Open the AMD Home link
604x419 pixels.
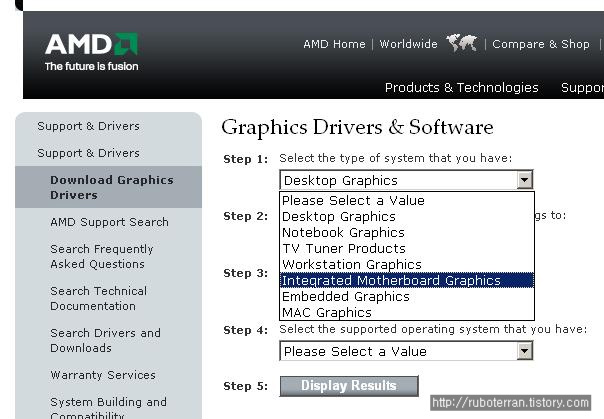334,44
